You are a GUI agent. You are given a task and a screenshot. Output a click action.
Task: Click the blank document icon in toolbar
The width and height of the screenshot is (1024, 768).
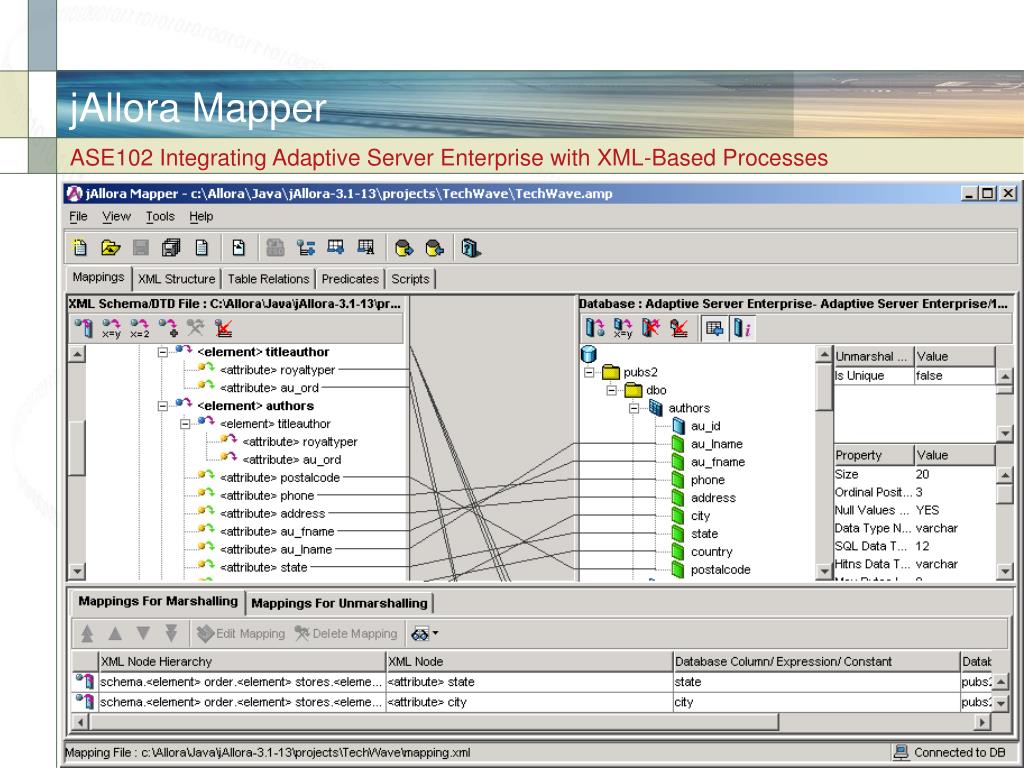click(x=202, y=248)
